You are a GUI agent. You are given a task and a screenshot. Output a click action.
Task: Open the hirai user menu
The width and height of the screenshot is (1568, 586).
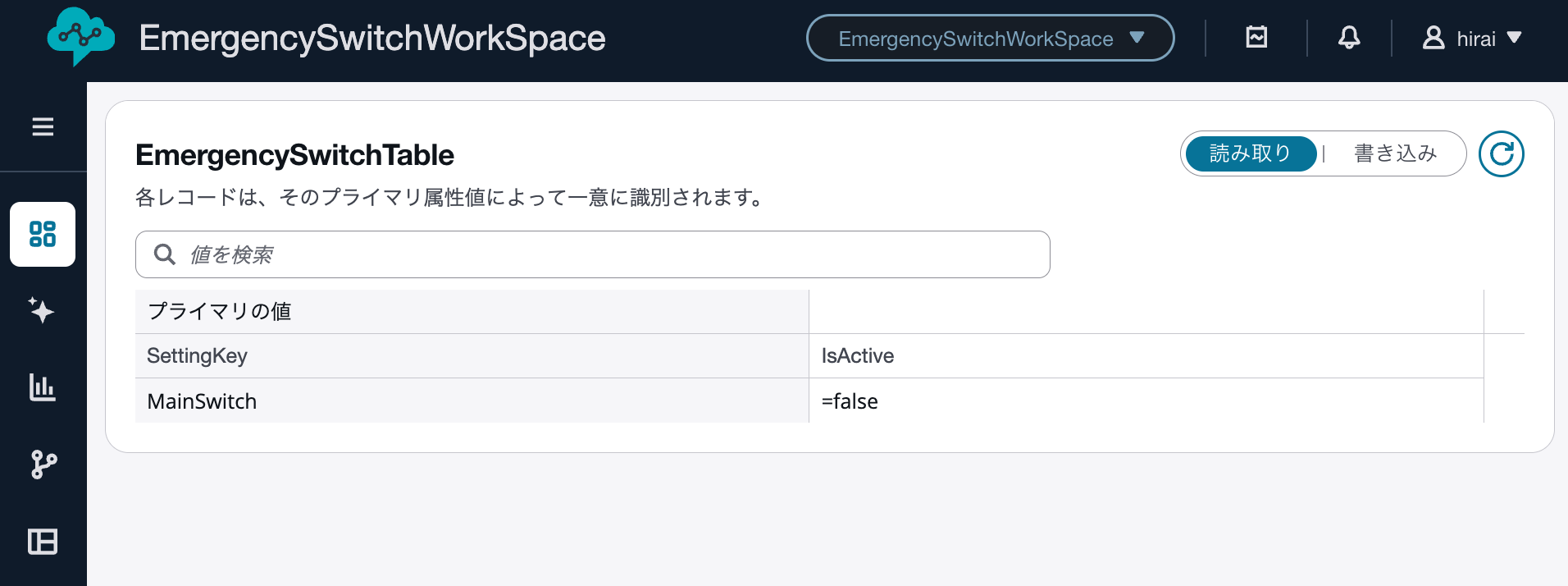coord(1472,39)
